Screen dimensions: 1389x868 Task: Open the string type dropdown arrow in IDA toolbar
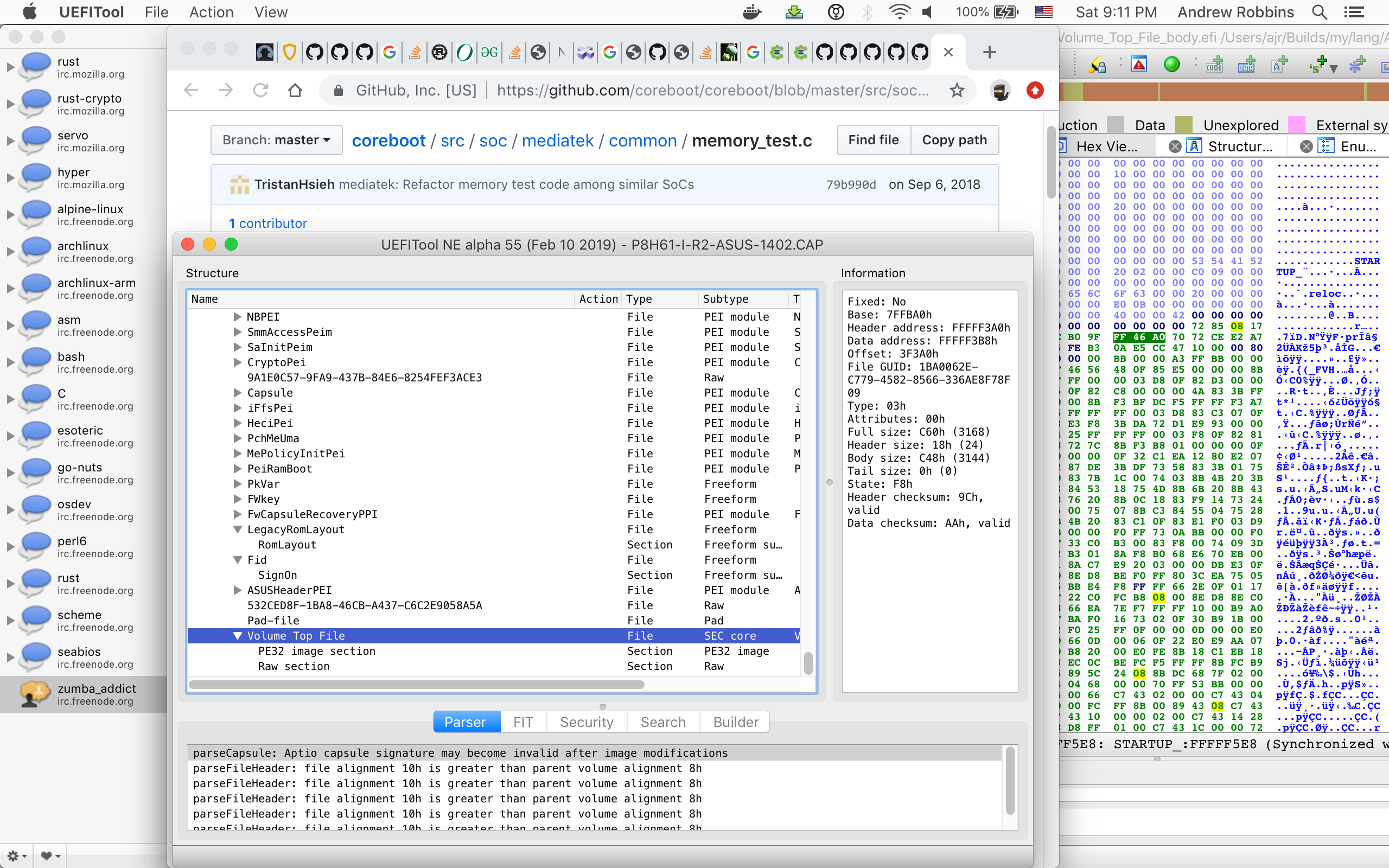click(x=1334, y=69)
